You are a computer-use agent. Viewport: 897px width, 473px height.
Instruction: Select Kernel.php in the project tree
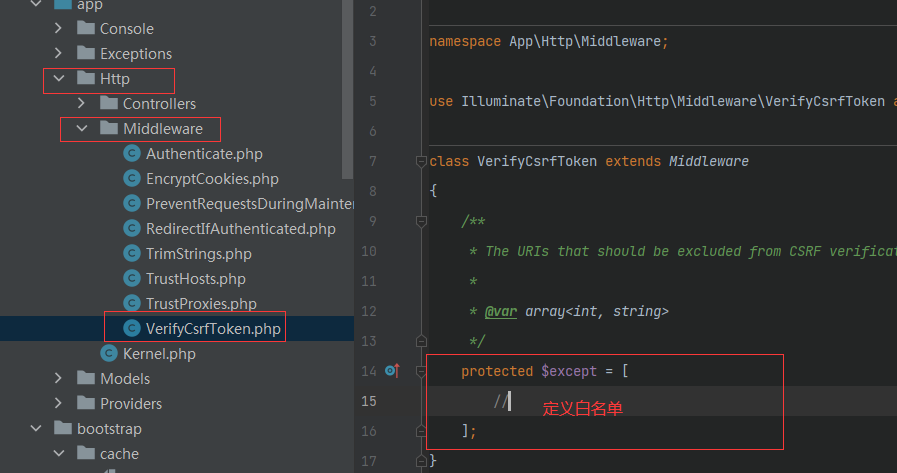159,354
